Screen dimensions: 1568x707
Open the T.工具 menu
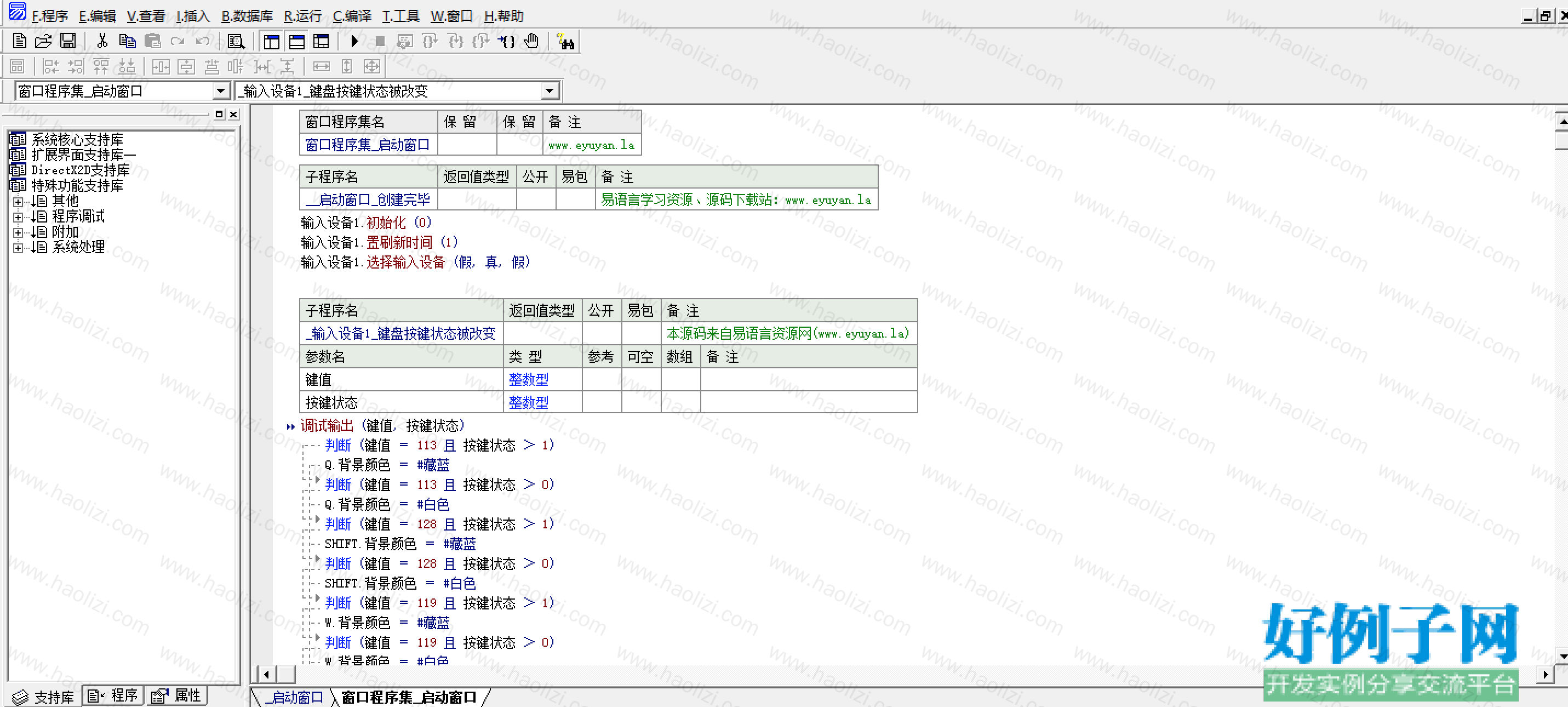[x=400, y=16]
